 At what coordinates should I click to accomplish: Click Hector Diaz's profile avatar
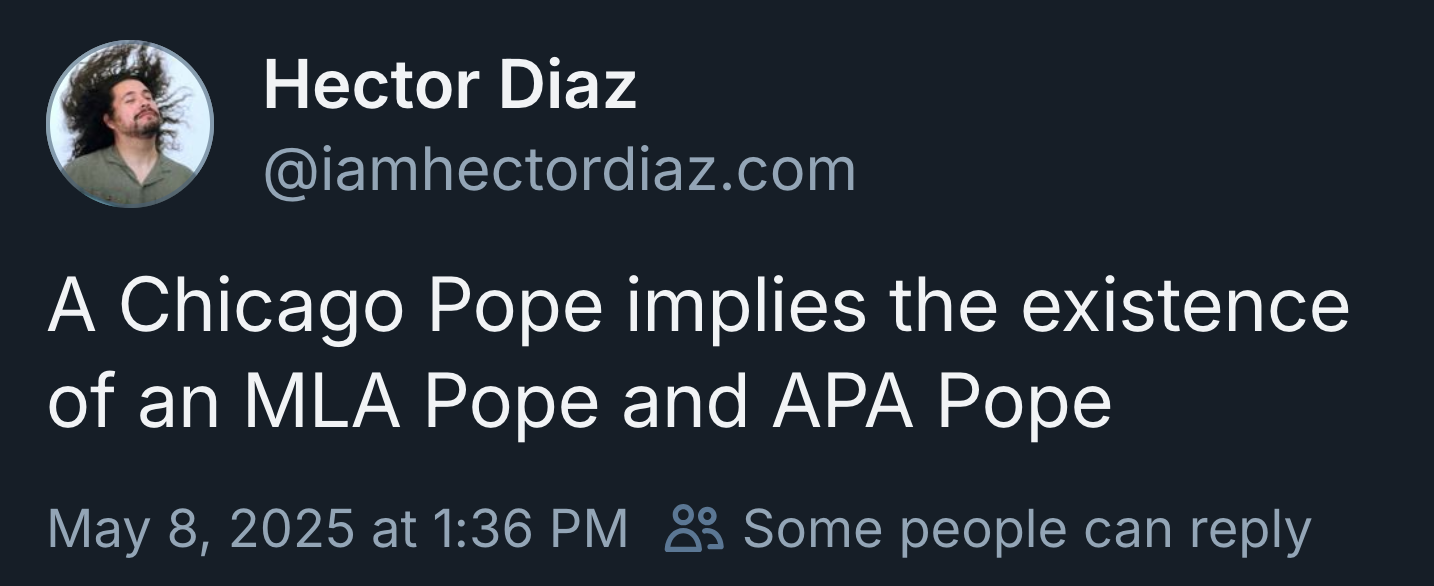tap(129, 124)
